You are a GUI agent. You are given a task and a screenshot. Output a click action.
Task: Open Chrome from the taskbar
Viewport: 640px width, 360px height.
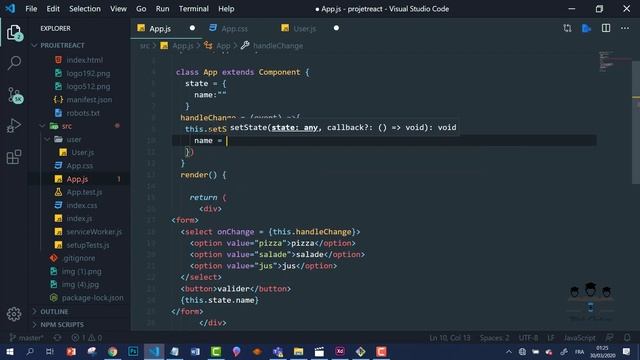pos(112,351)
